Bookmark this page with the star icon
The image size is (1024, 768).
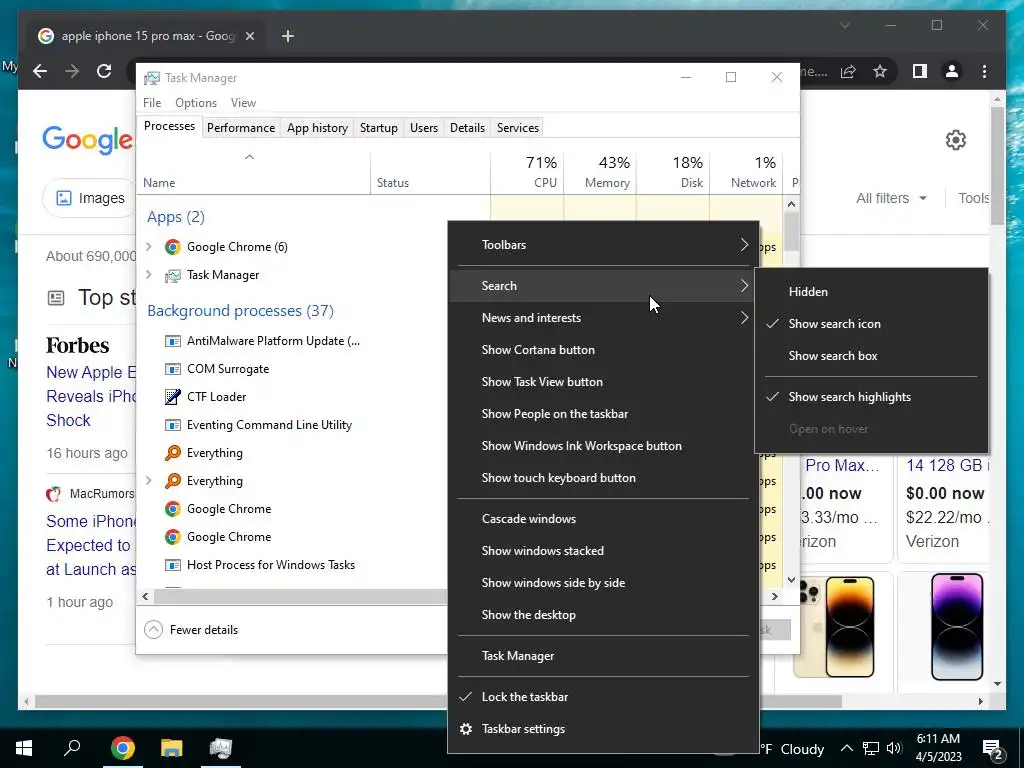(880, 71)
